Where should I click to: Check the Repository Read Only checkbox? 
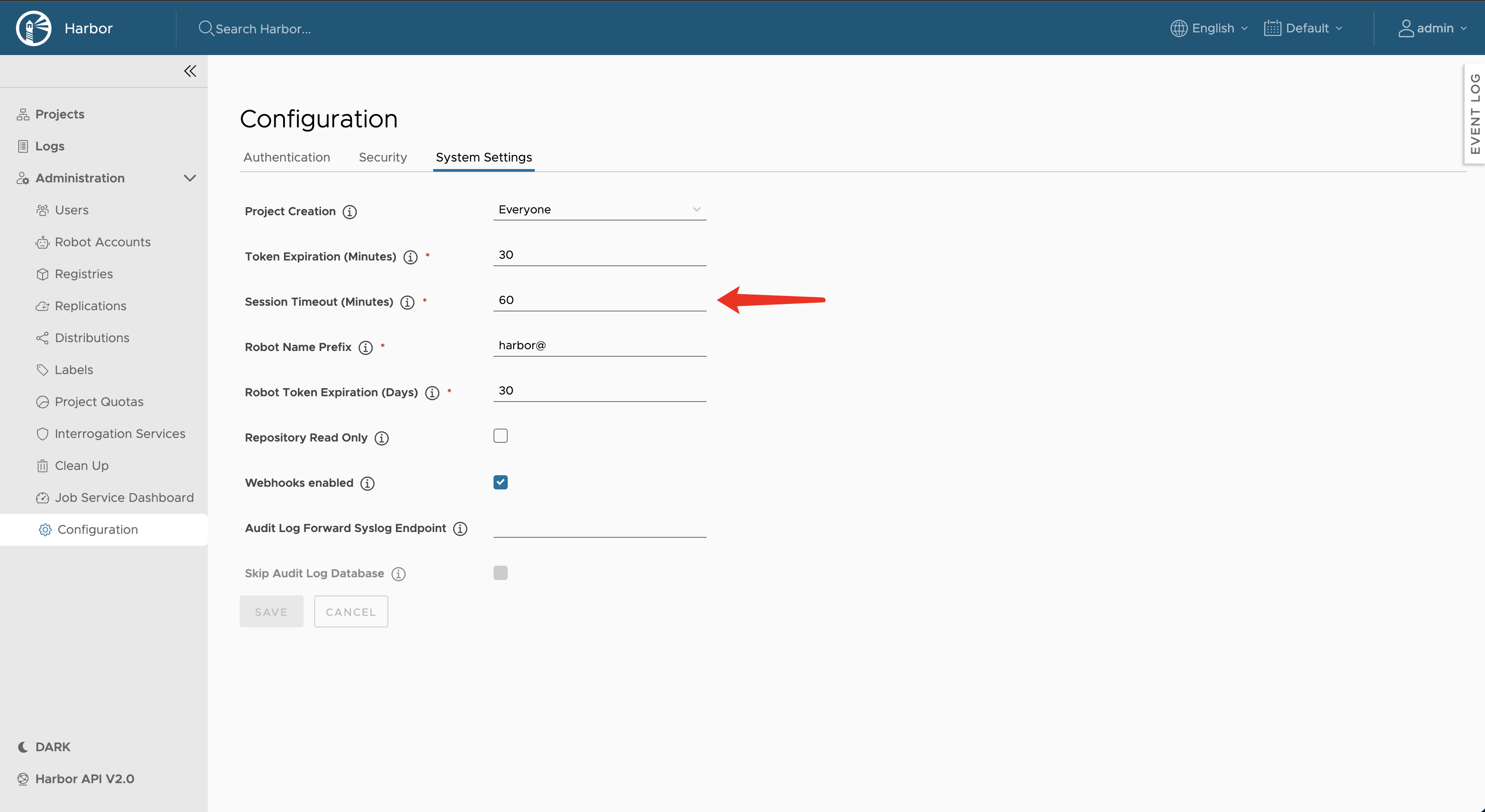500,436
